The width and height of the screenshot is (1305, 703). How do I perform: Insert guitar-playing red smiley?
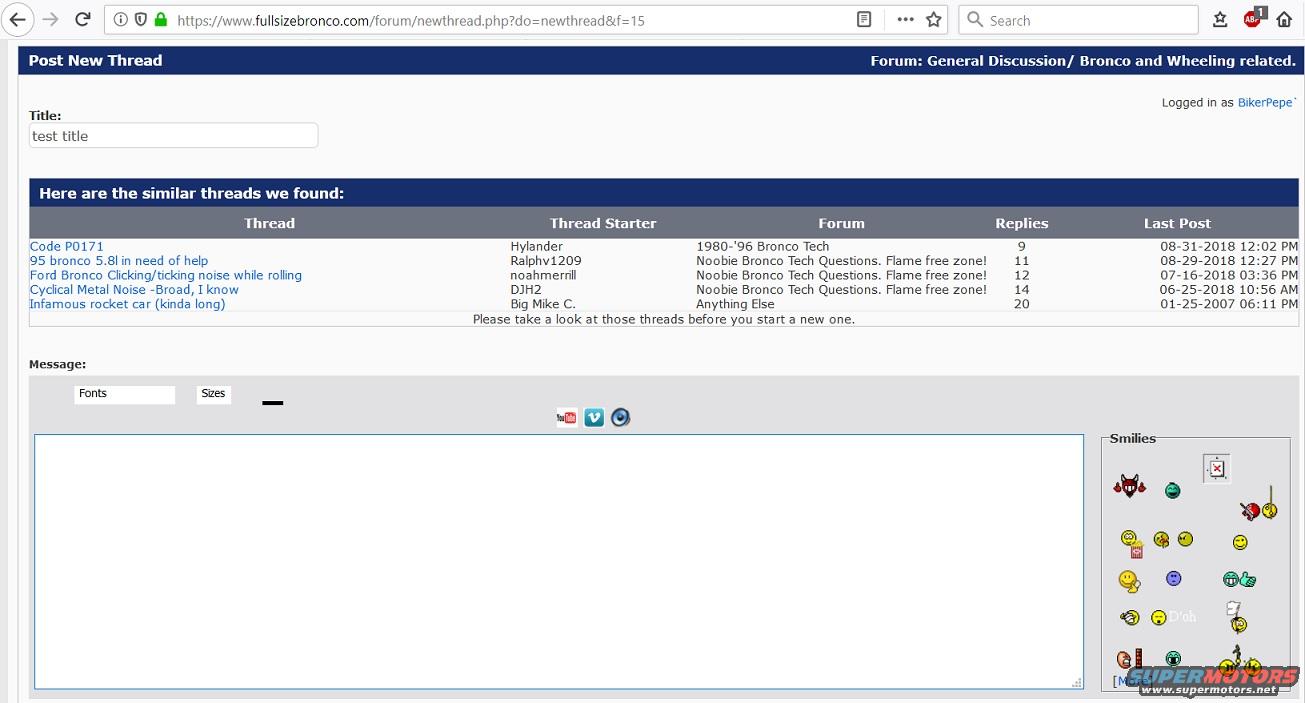click(1258, 508)
